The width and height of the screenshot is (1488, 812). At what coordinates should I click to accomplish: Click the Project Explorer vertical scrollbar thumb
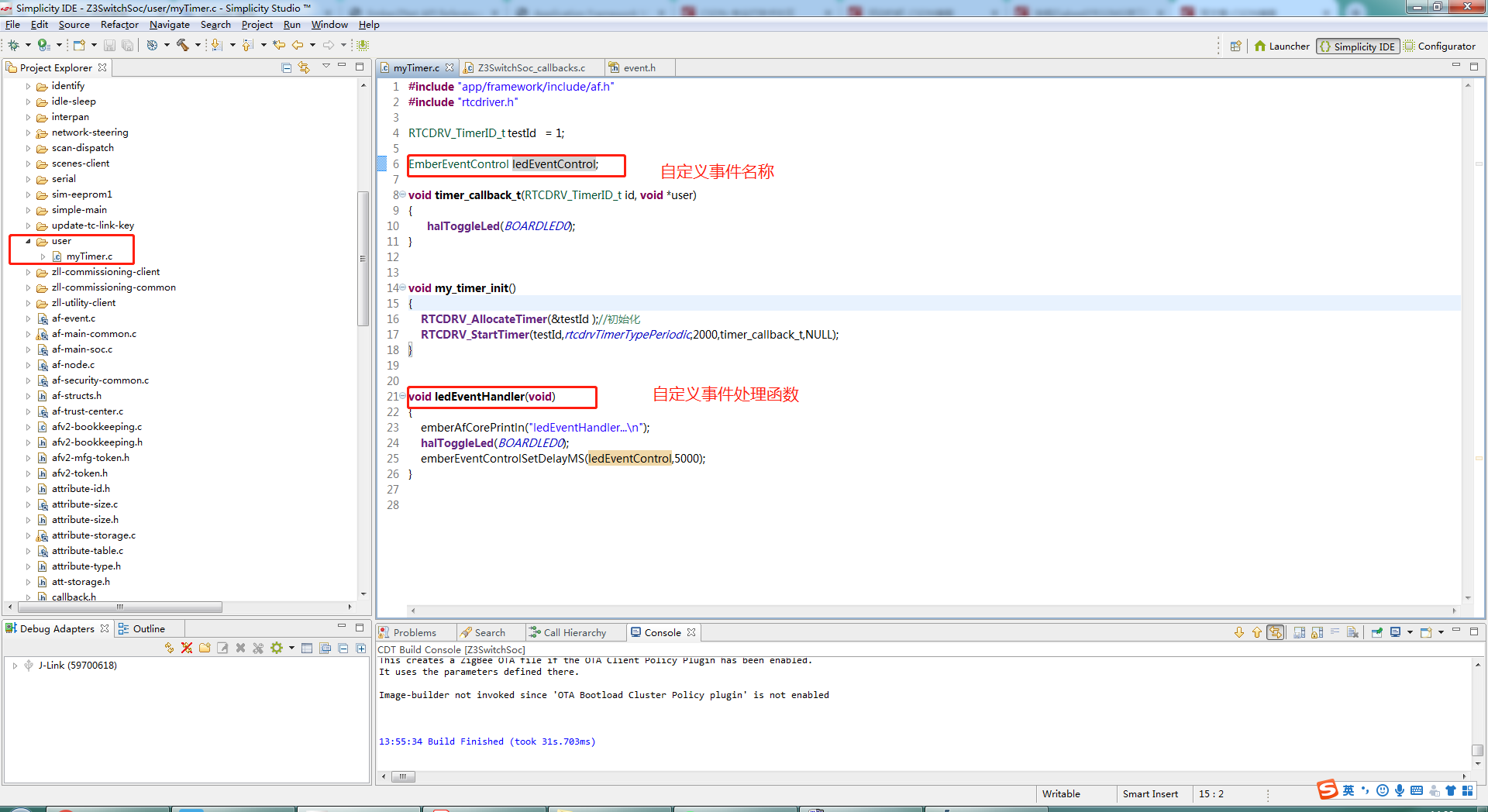(362, 258)
